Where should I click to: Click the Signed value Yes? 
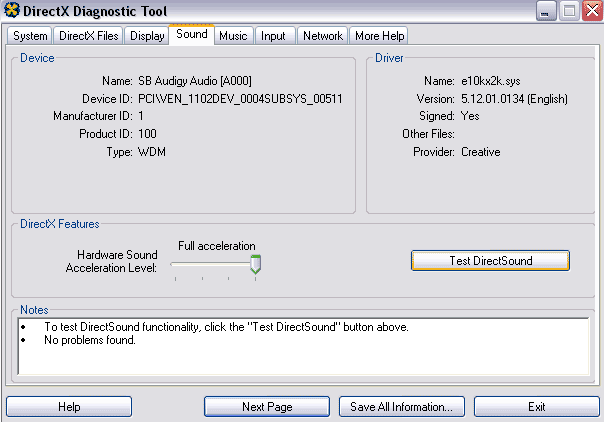tap(470, 116)
